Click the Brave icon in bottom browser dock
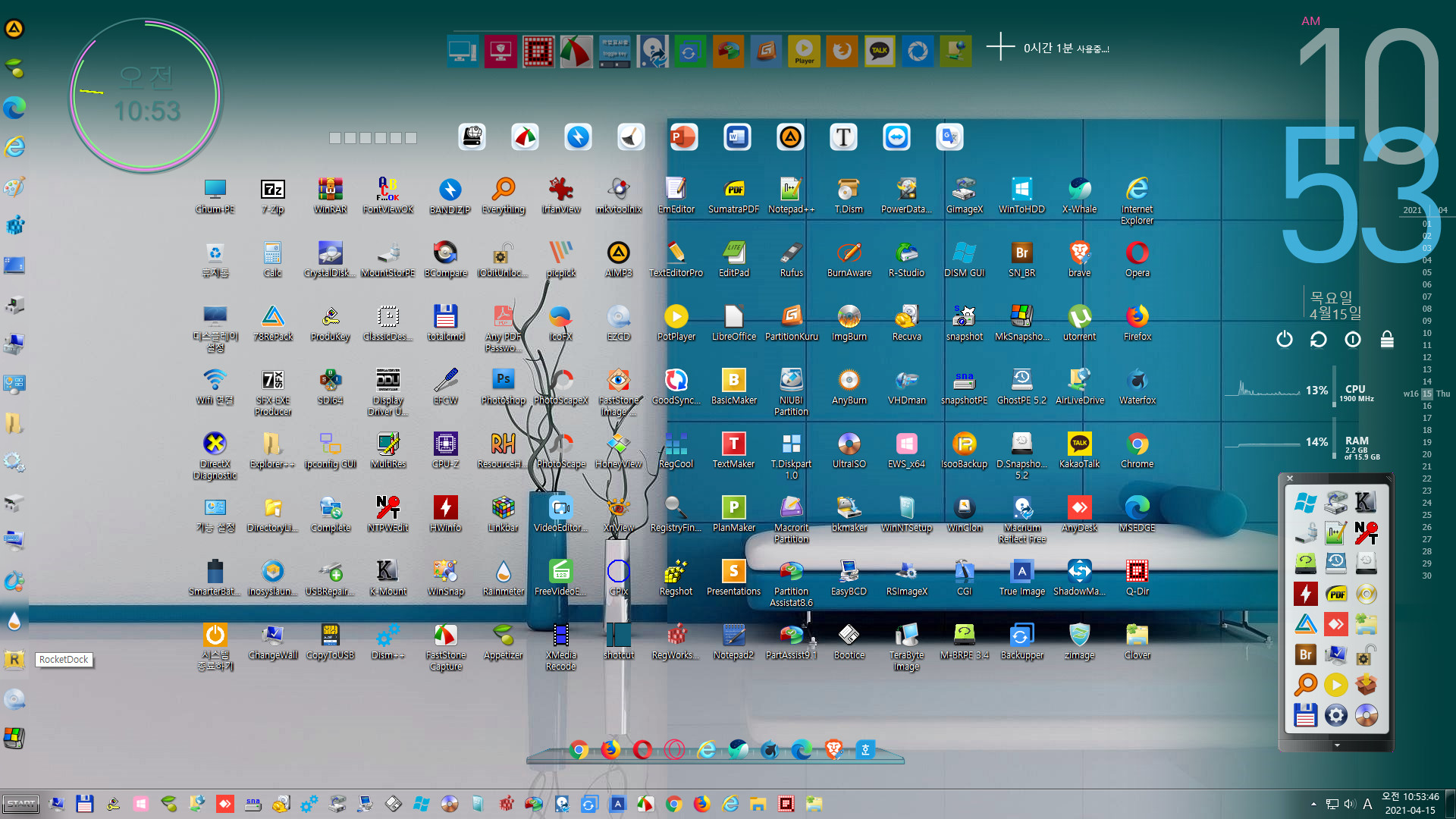 pyautogui.click(x=833, y=750)
